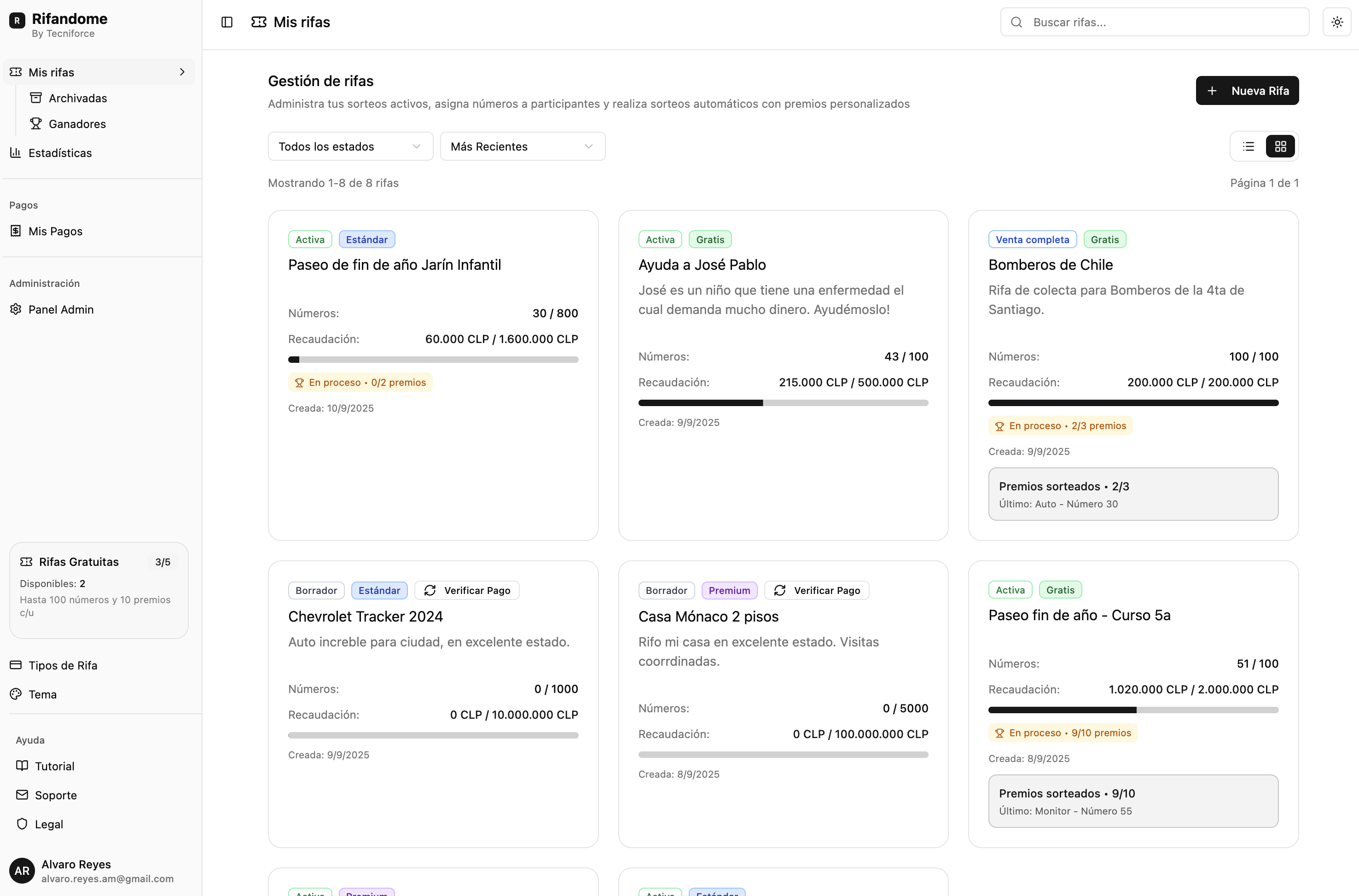This screenshot has width=1359, height=896.
Task: Open Archivadas in the sidebar
Action: coord(78,98)
